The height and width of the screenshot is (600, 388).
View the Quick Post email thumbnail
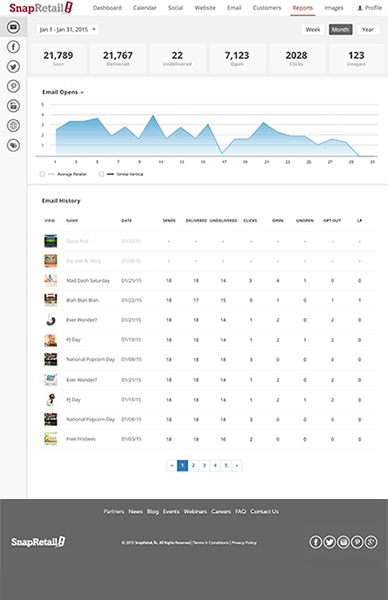[51, 241]
